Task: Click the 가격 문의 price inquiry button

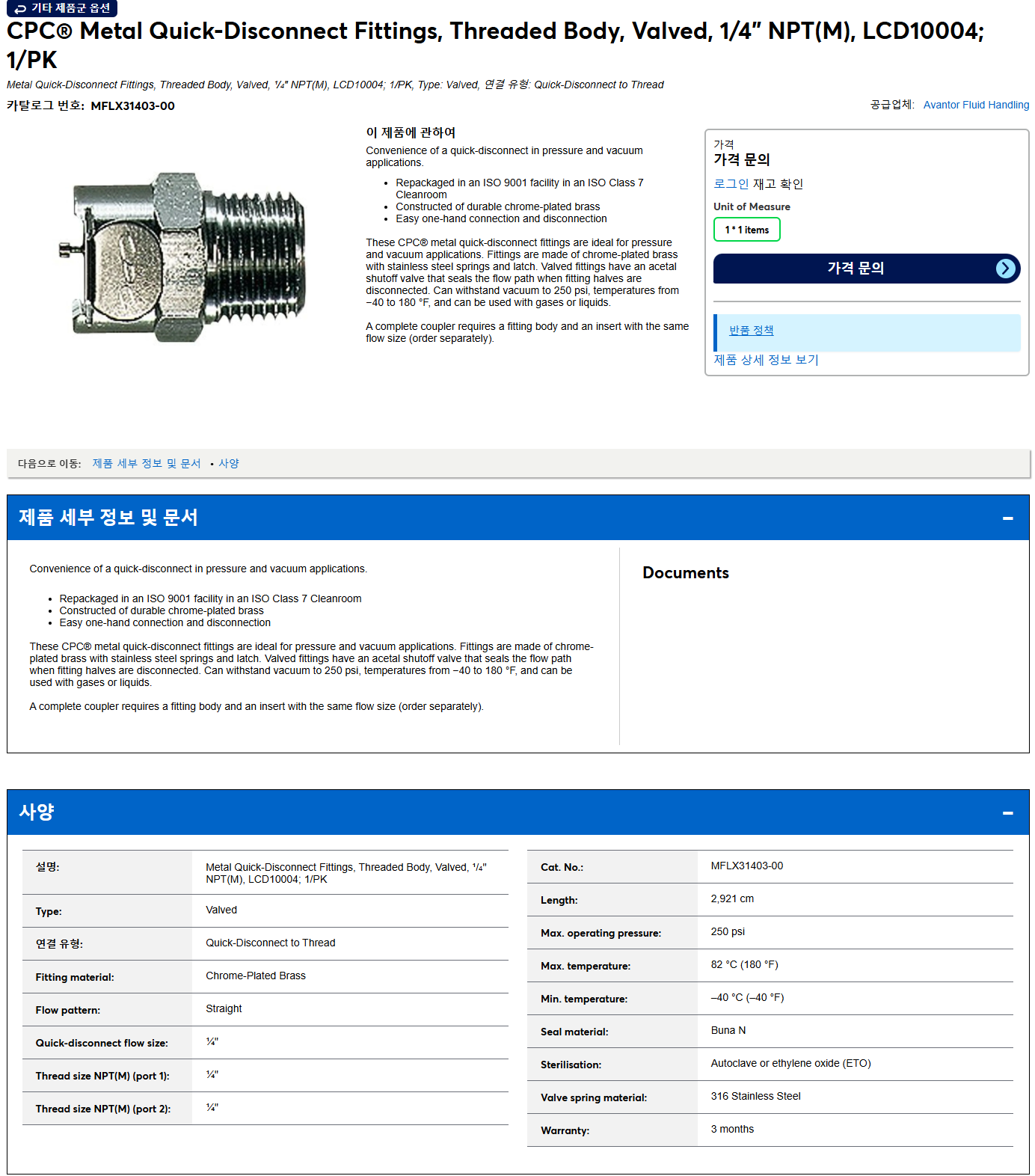Action: (867, 269)
